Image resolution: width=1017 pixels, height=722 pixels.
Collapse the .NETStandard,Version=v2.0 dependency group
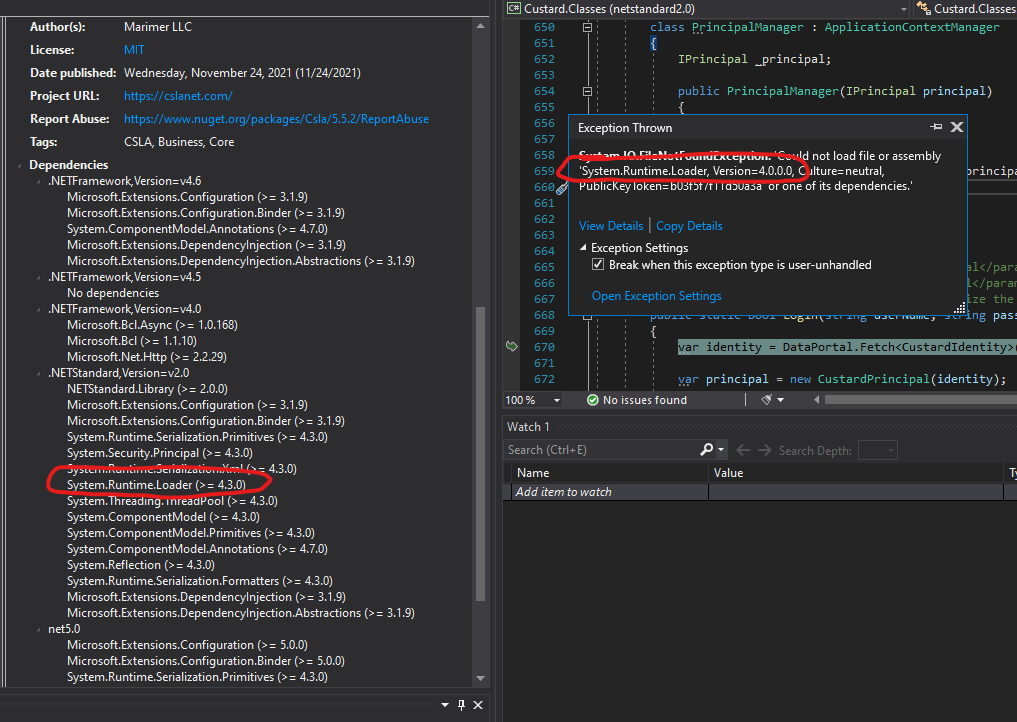click(x=40, y=371)
